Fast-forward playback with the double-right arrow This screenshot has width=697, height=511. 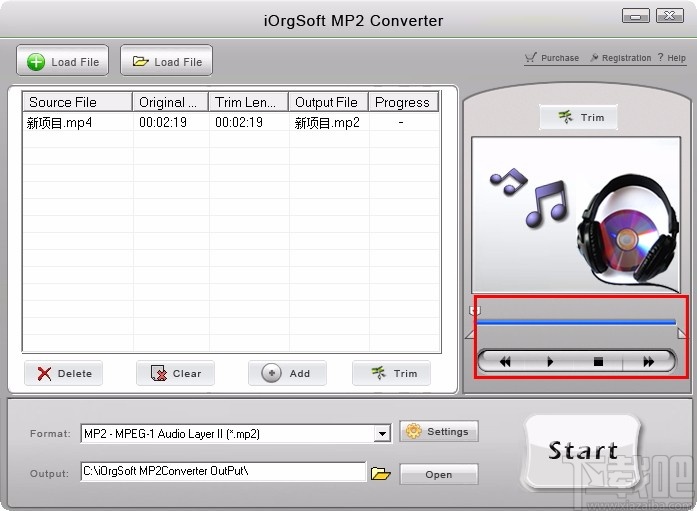pyautogui.click(x=649, y=361)
